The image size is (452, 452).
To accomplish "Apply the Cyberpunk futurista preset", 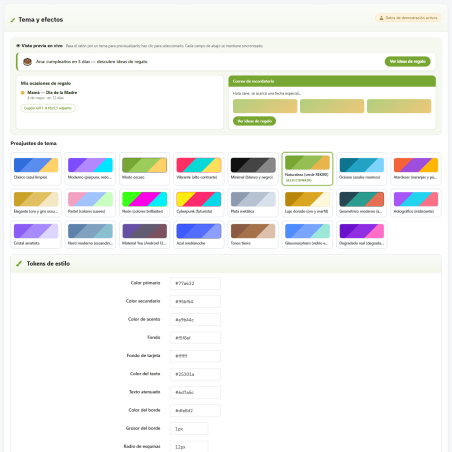I will coord(199,203).
